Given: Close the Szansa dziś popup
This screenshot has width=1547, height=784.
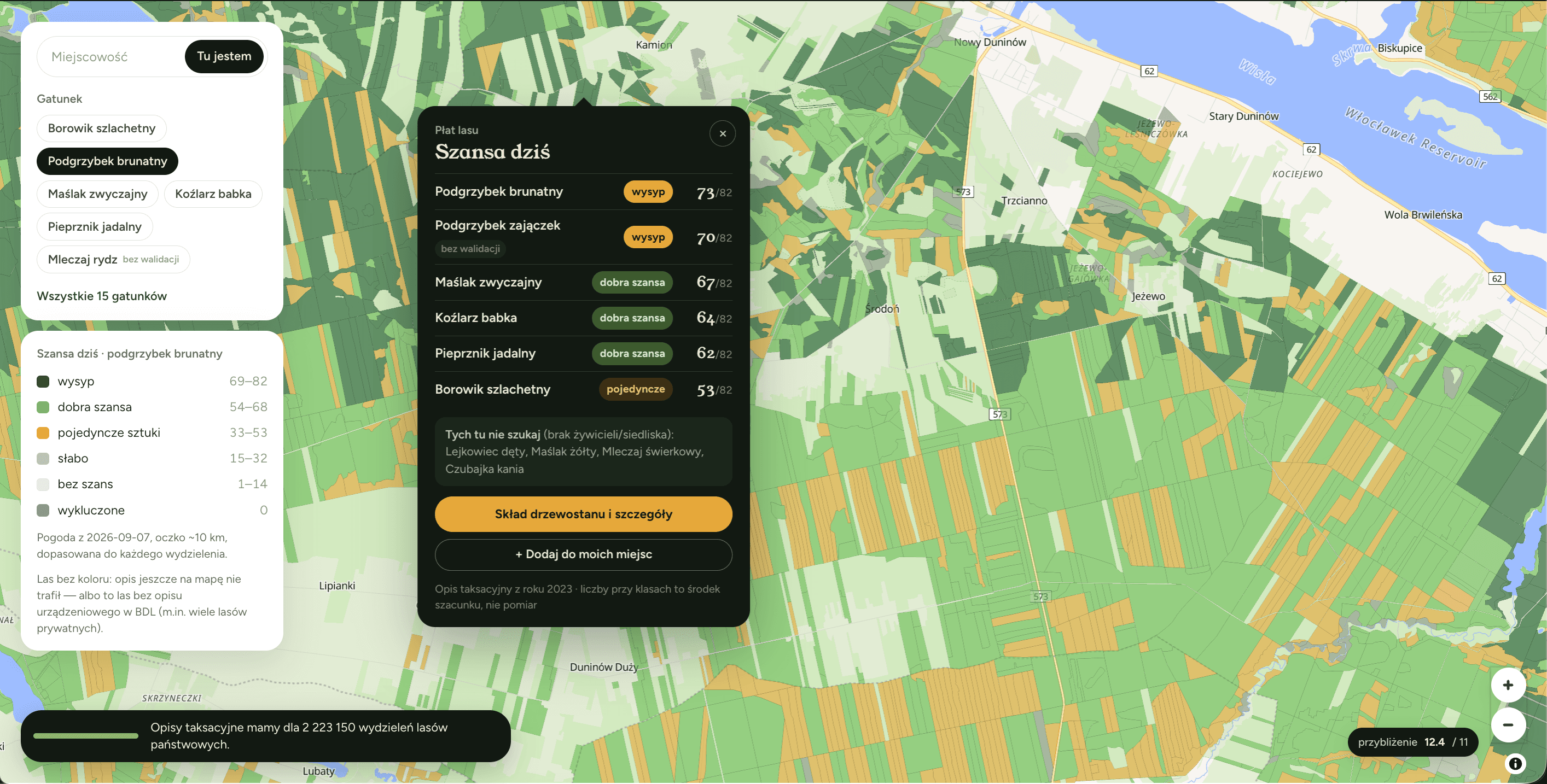Looking at the screenshot, I should [723, 133].
